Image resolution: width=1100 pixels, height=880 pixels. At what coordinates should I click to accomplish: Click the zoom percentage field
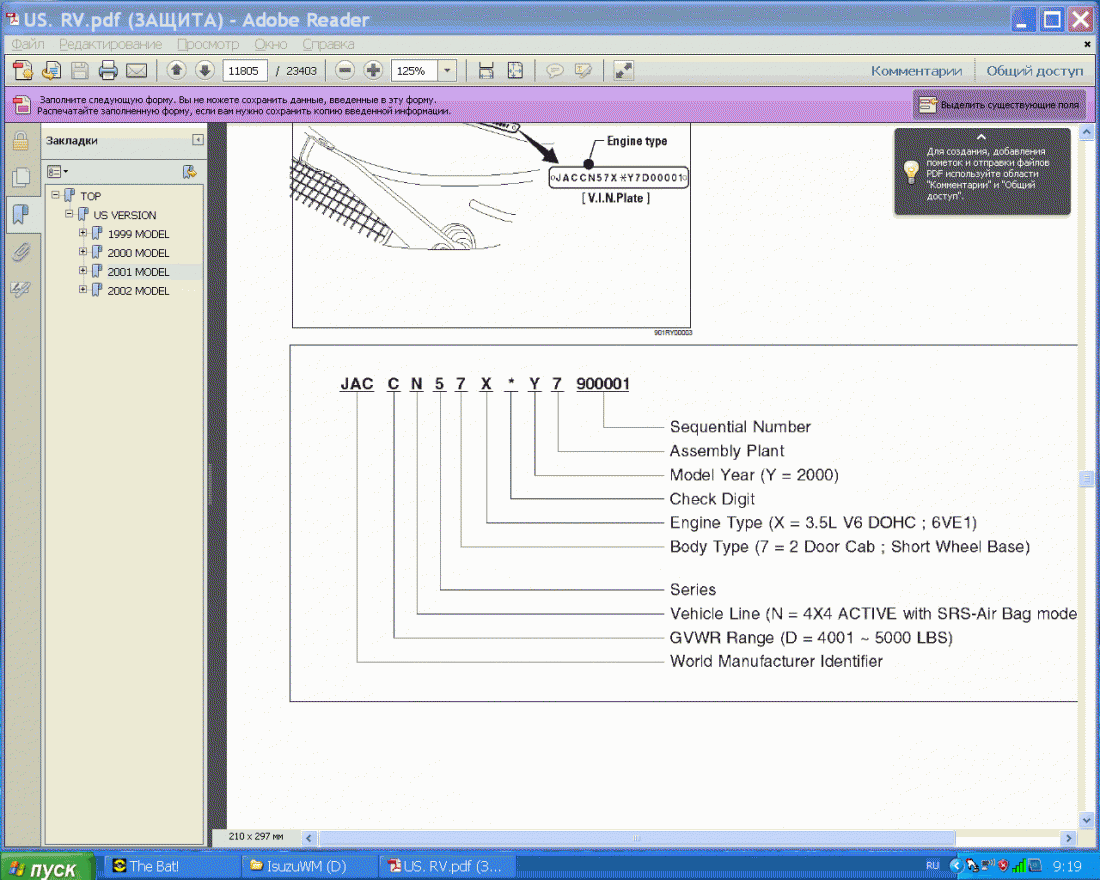click(415, 70)
